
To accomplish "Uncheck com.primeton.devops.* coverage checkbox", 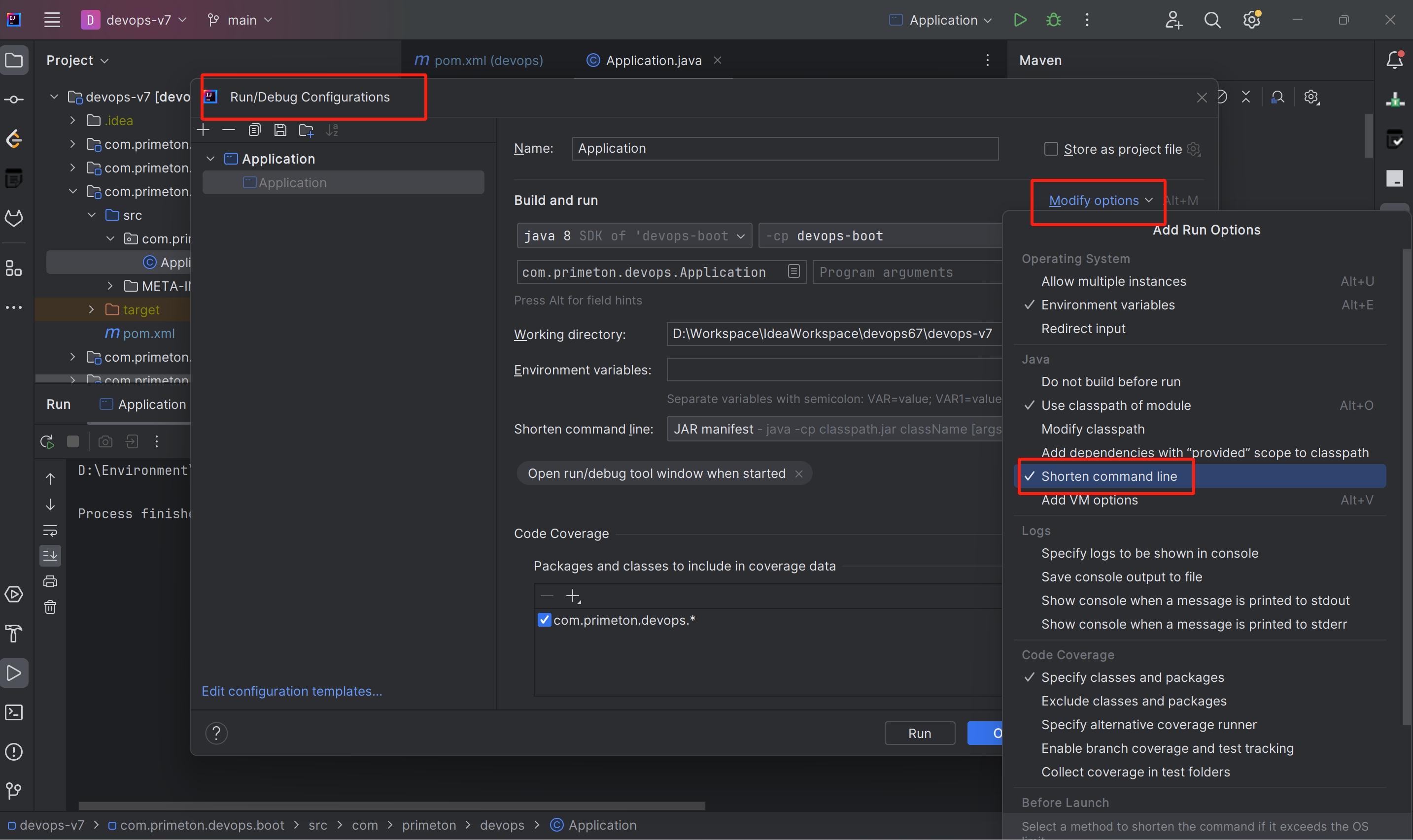I will pos(544,620).
